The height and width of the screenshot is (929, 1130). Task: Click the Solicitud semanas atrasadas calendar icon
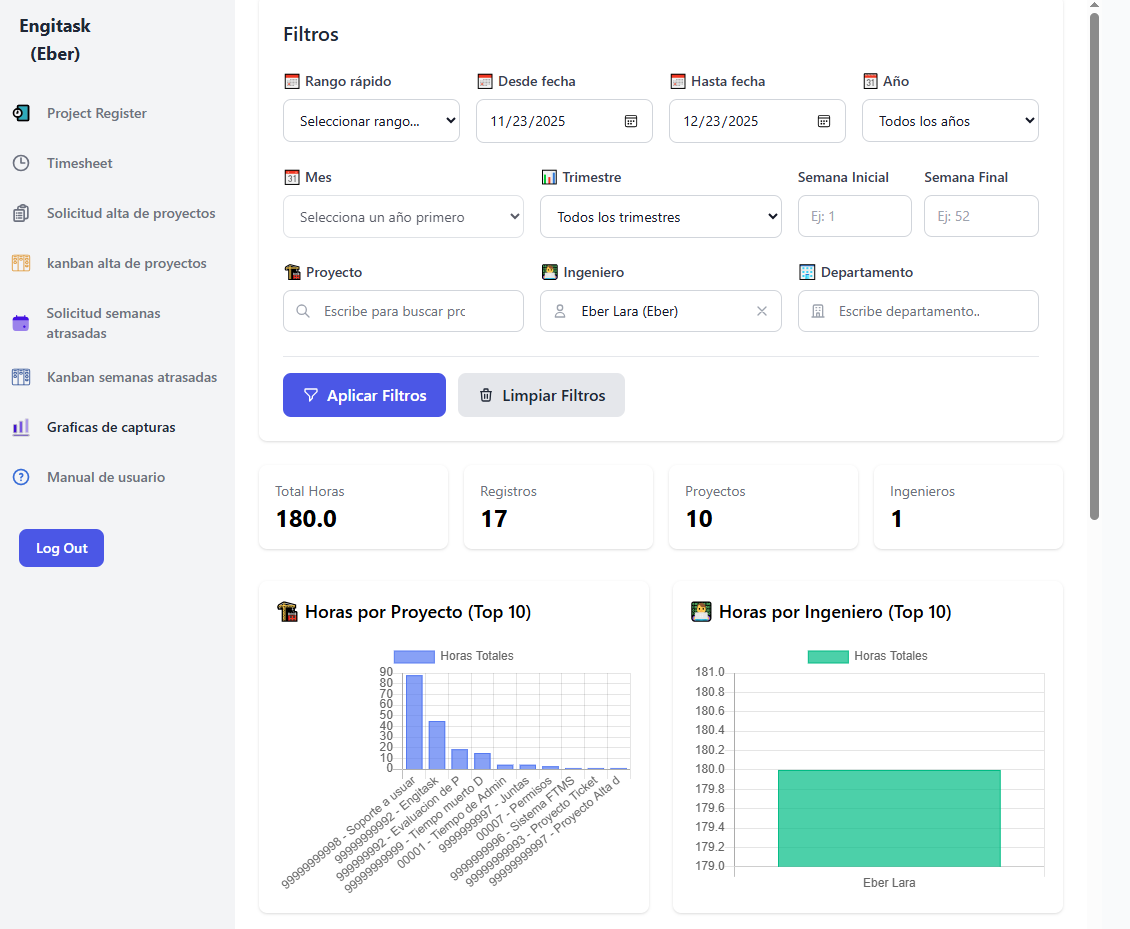tap(21, 323)
